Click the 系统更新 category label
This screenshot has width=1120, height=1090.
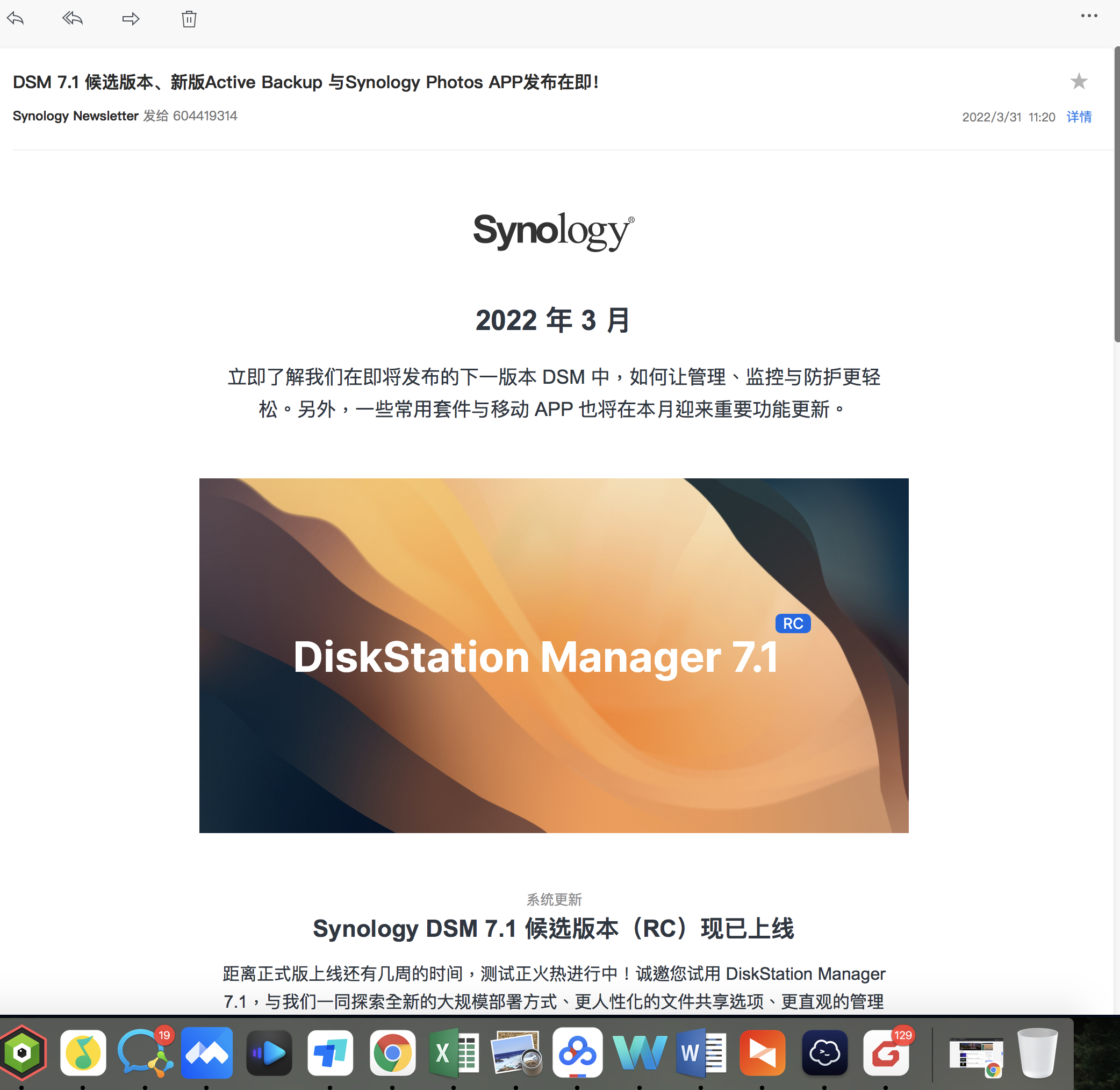click(x=554, y=899)
